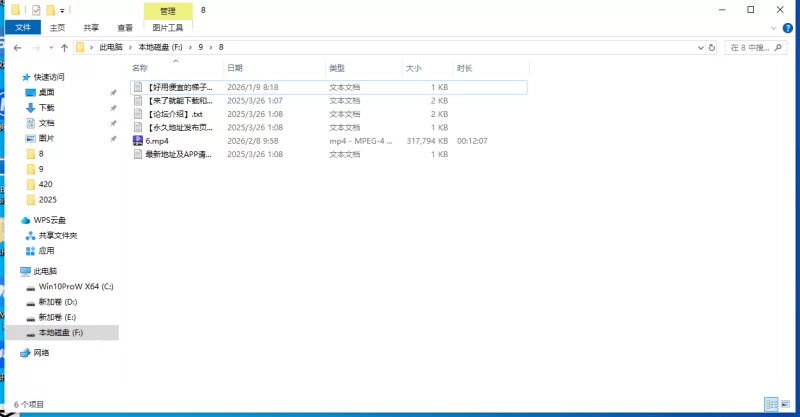
Task: Click the Properties icon in quick access toolbar
Action: point(36,10)
